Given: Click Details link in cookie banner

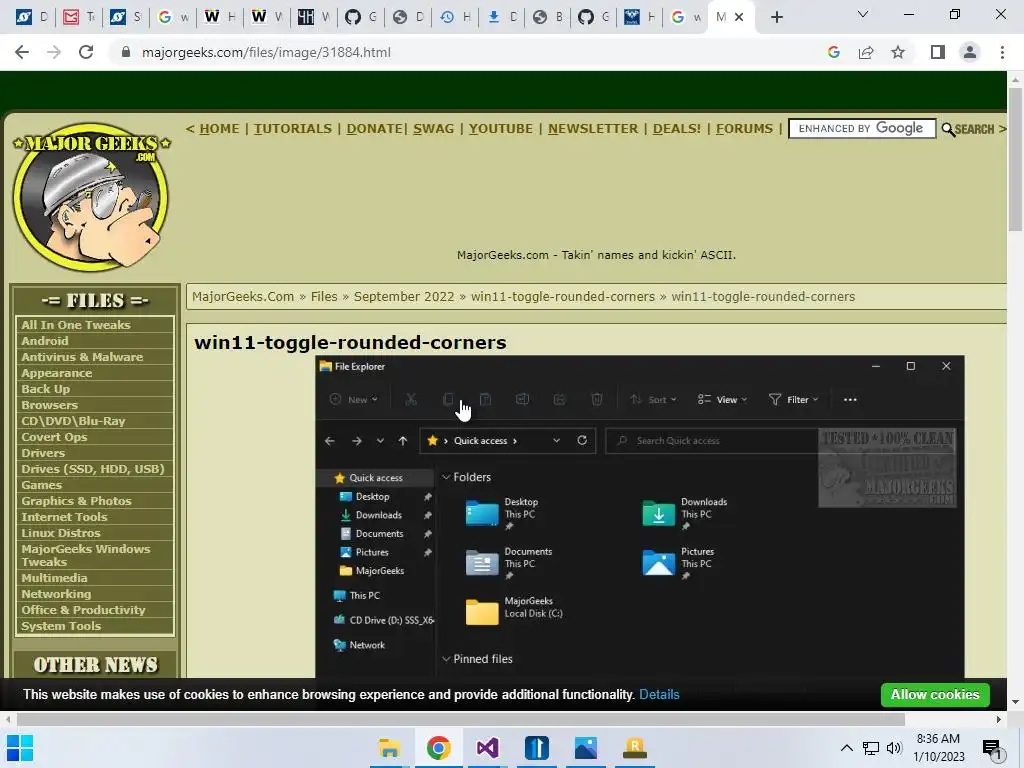Looking at the screenshot, I should tap(659, 694).
